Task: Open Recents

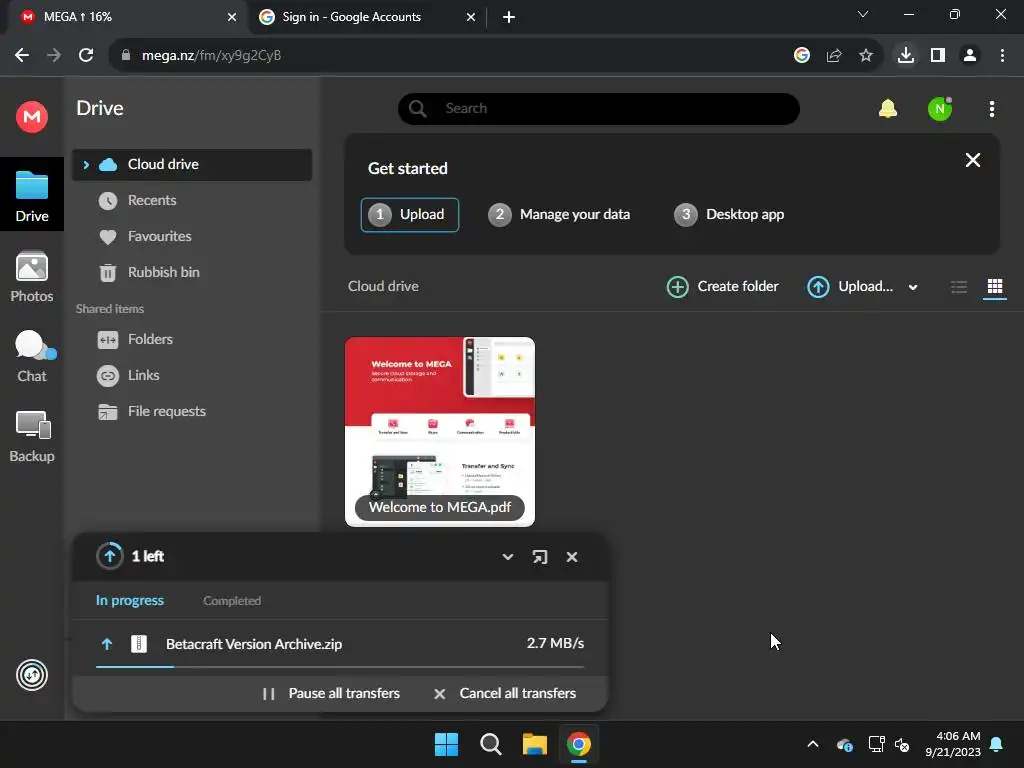Action: (152, 200)
